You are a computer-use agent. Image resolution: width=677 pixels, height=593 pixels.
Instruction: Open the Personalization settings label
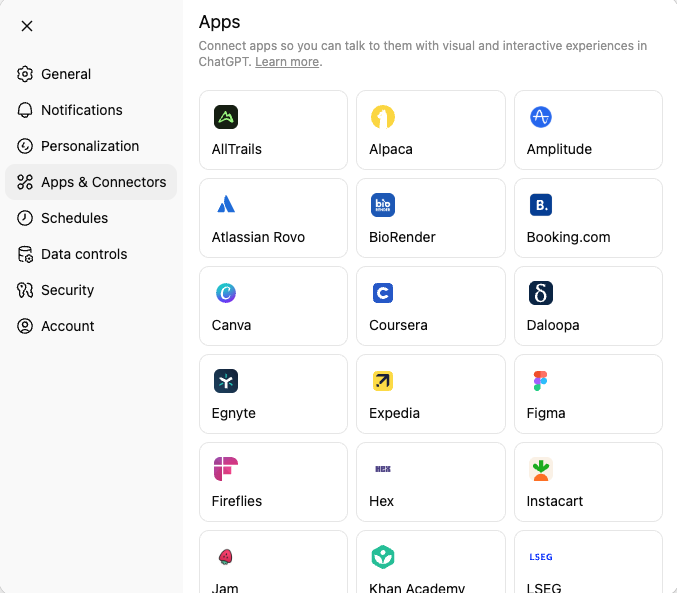90,146
